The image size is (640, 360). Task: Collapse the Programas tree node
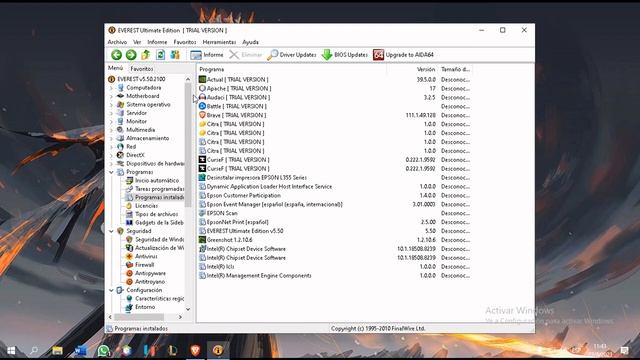pos(111,172)
